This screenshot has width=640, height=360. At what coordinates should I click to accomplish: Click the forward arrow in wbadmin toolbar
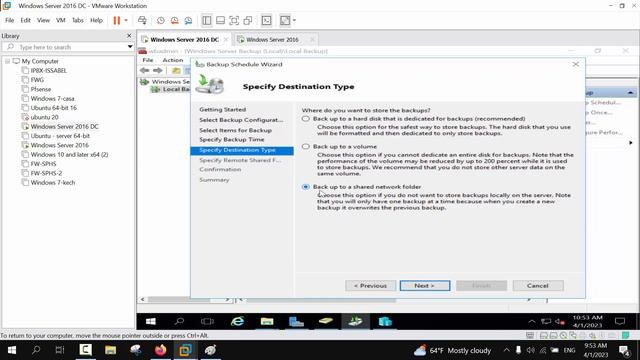click(158, 71)
